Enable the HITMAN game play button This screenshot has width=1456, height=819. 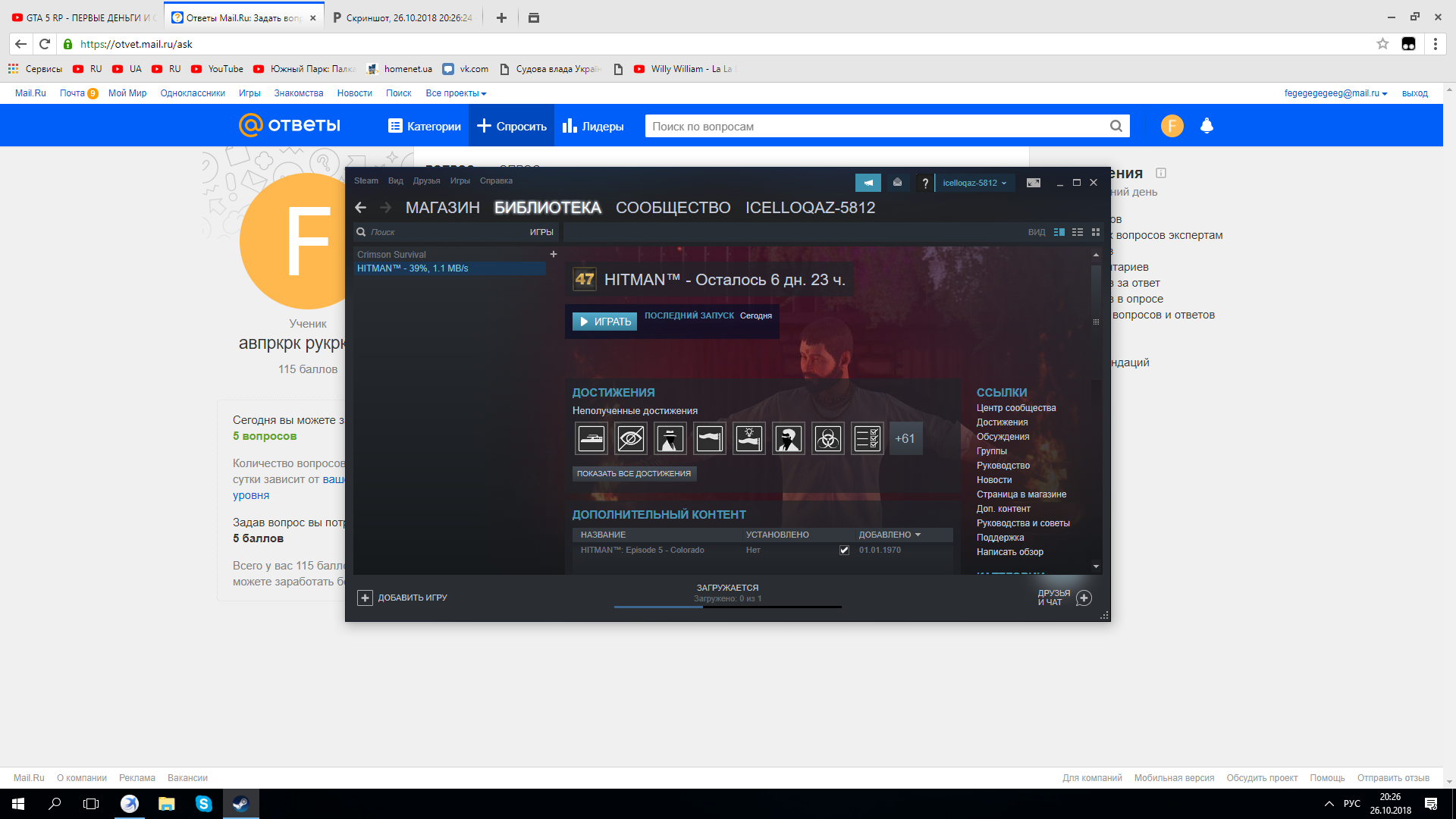[x=604, y=321]
